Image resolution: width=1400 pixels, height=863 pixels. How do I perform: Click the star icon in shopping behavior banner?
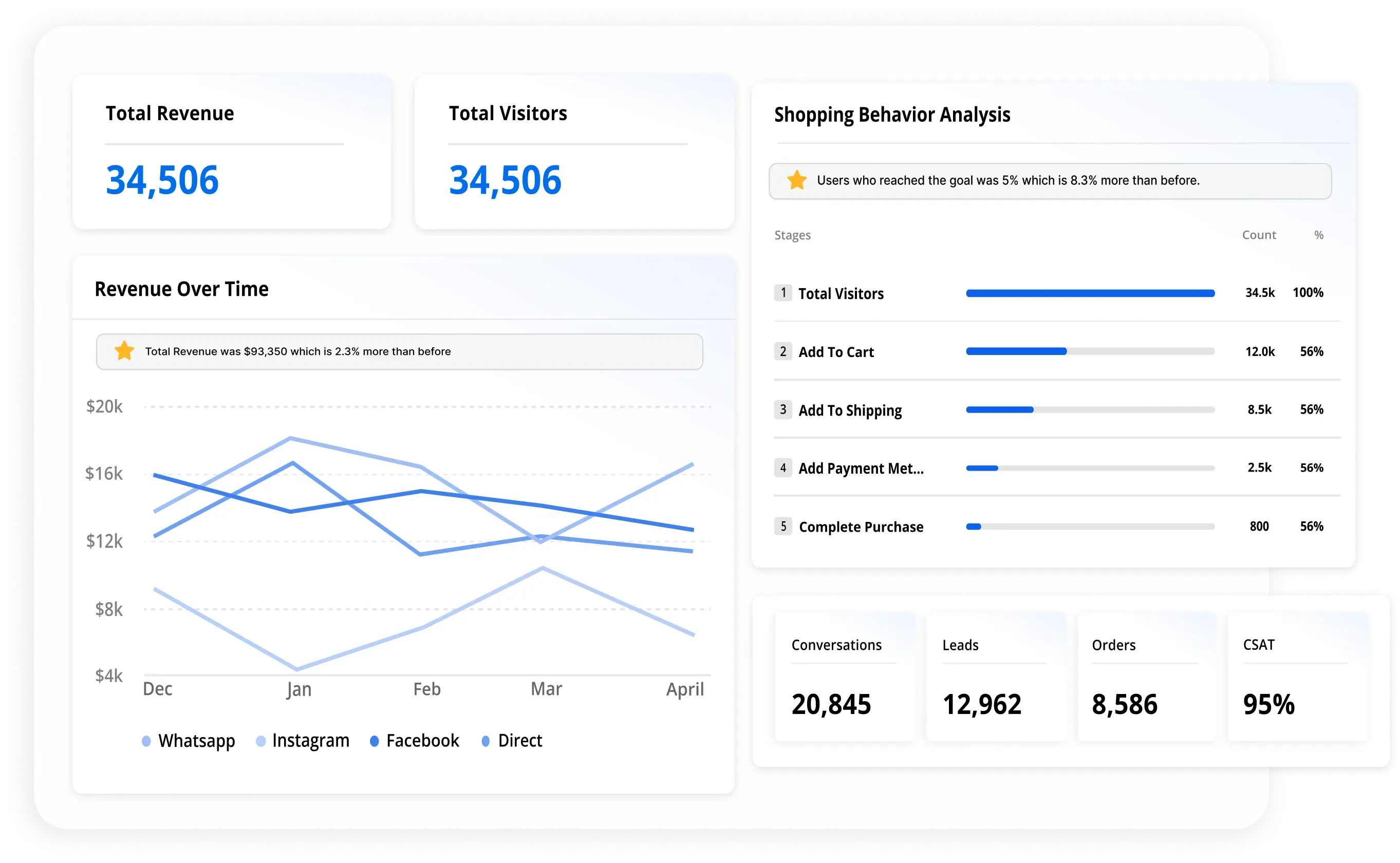(x=797, y=180)
